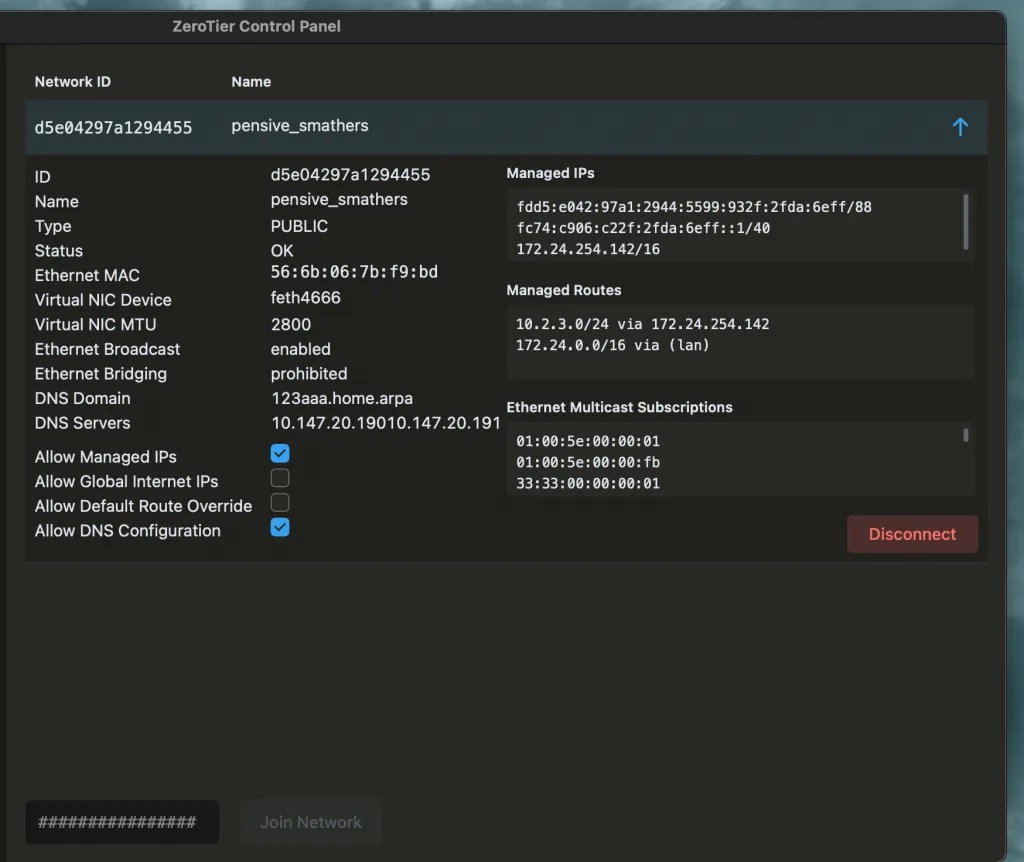Click Ethernet Broadcast value enabled
Screen dimensions: 1024x862
300,349
